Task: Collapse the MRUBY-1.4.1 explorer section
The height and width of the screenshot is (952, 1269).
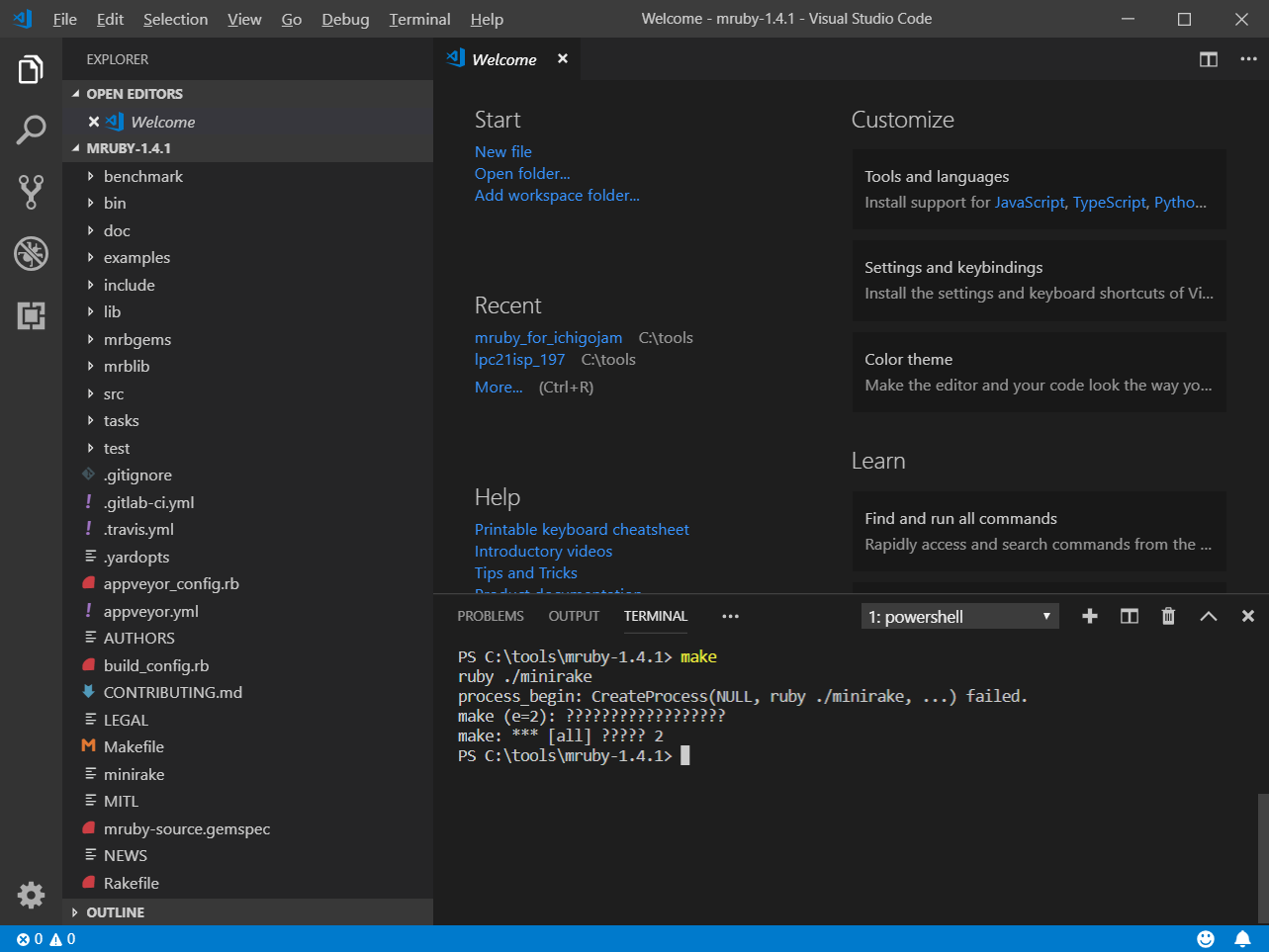Action: point(129,148)
